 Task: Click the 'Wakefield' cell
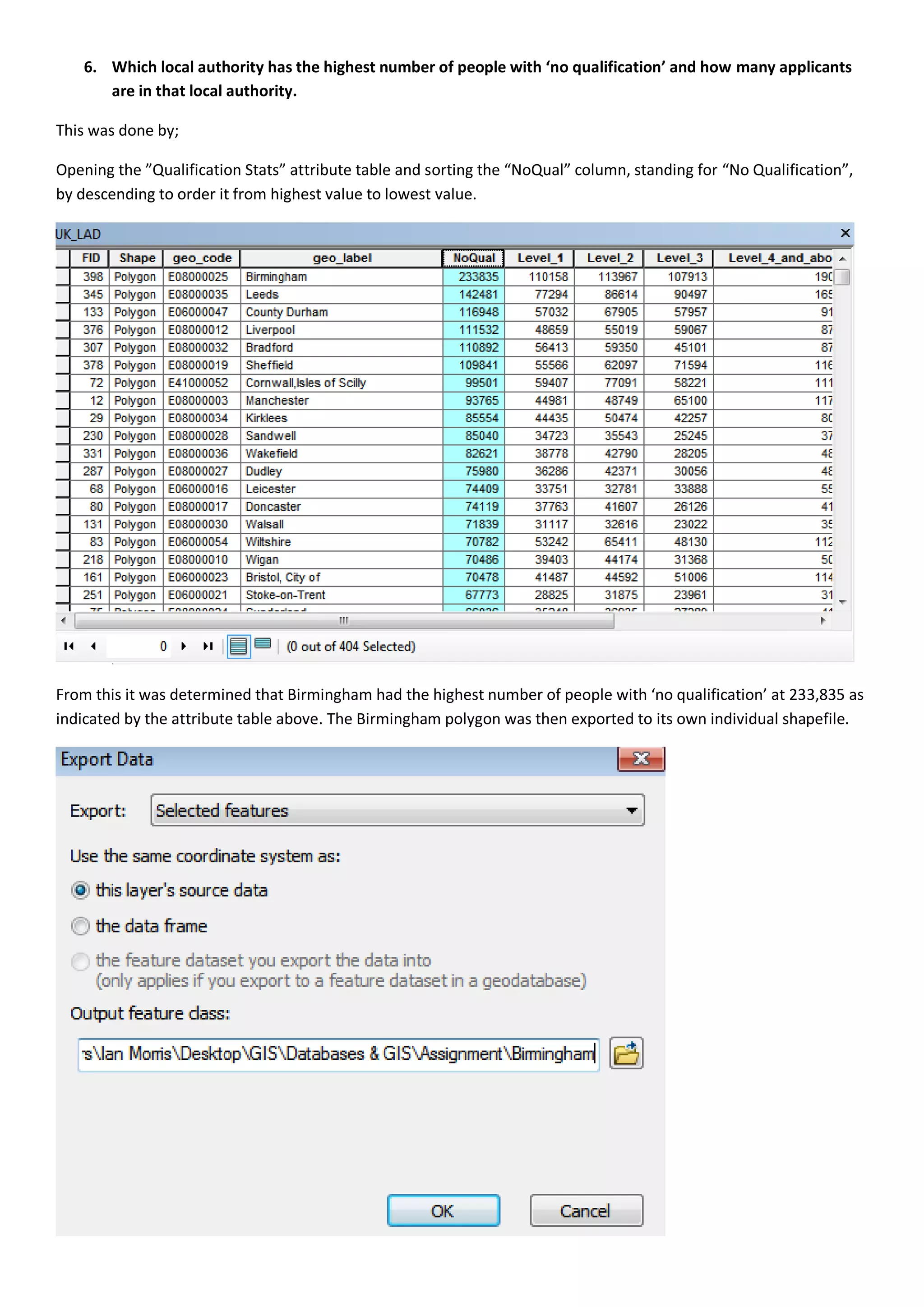[342, 453]
